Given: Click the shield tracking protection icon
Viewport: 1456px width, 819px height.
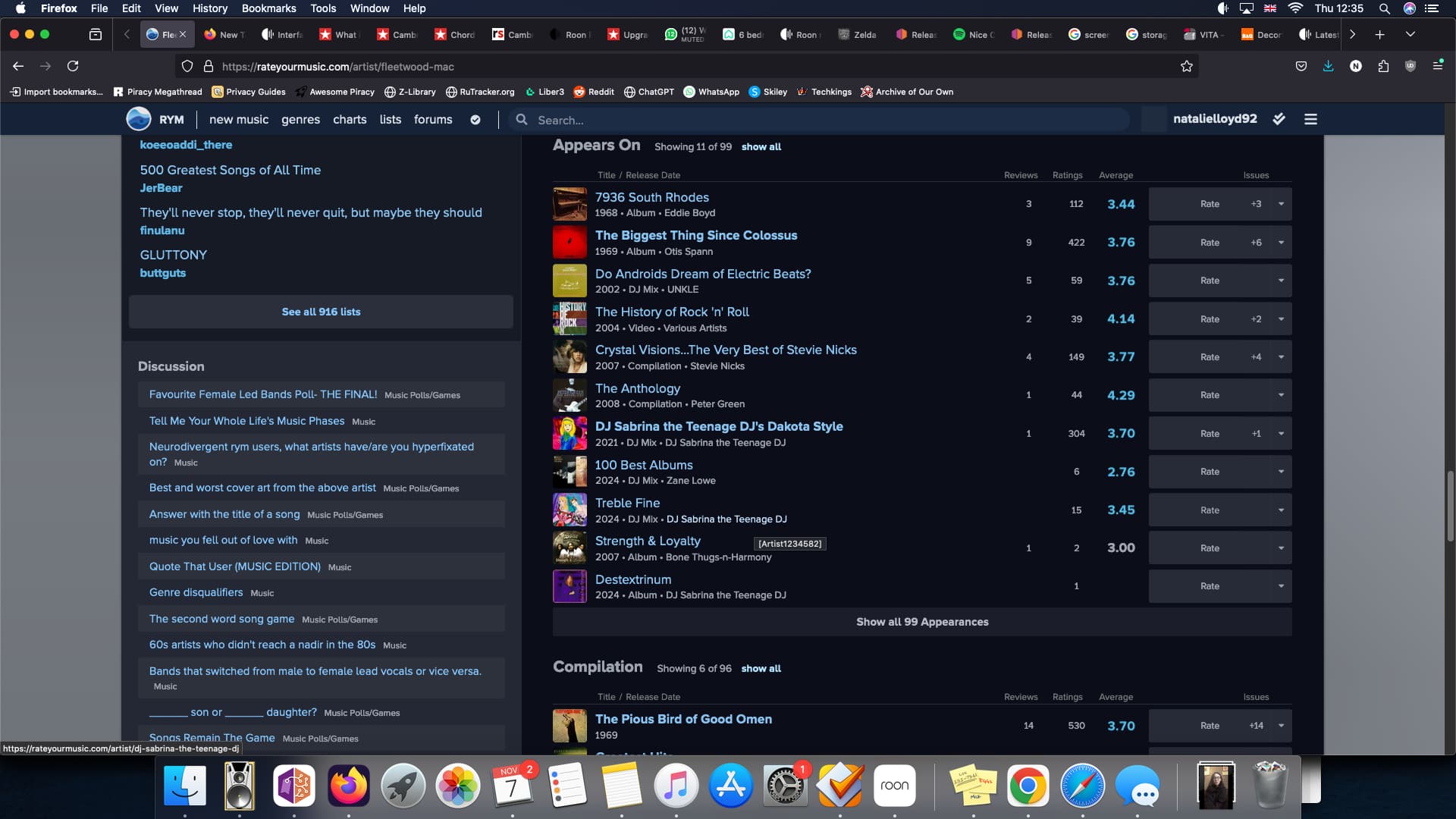Looking at the screenshot, I should tap(187, 66).
